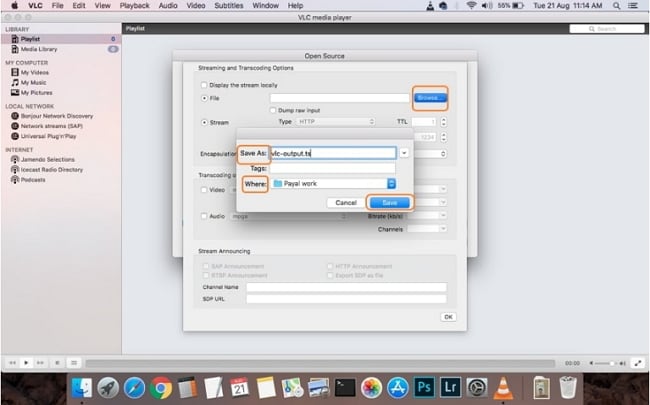Screen dimensions: 650x405
Task: Open Google Chrome from the Dock
Action: (161, 388)
